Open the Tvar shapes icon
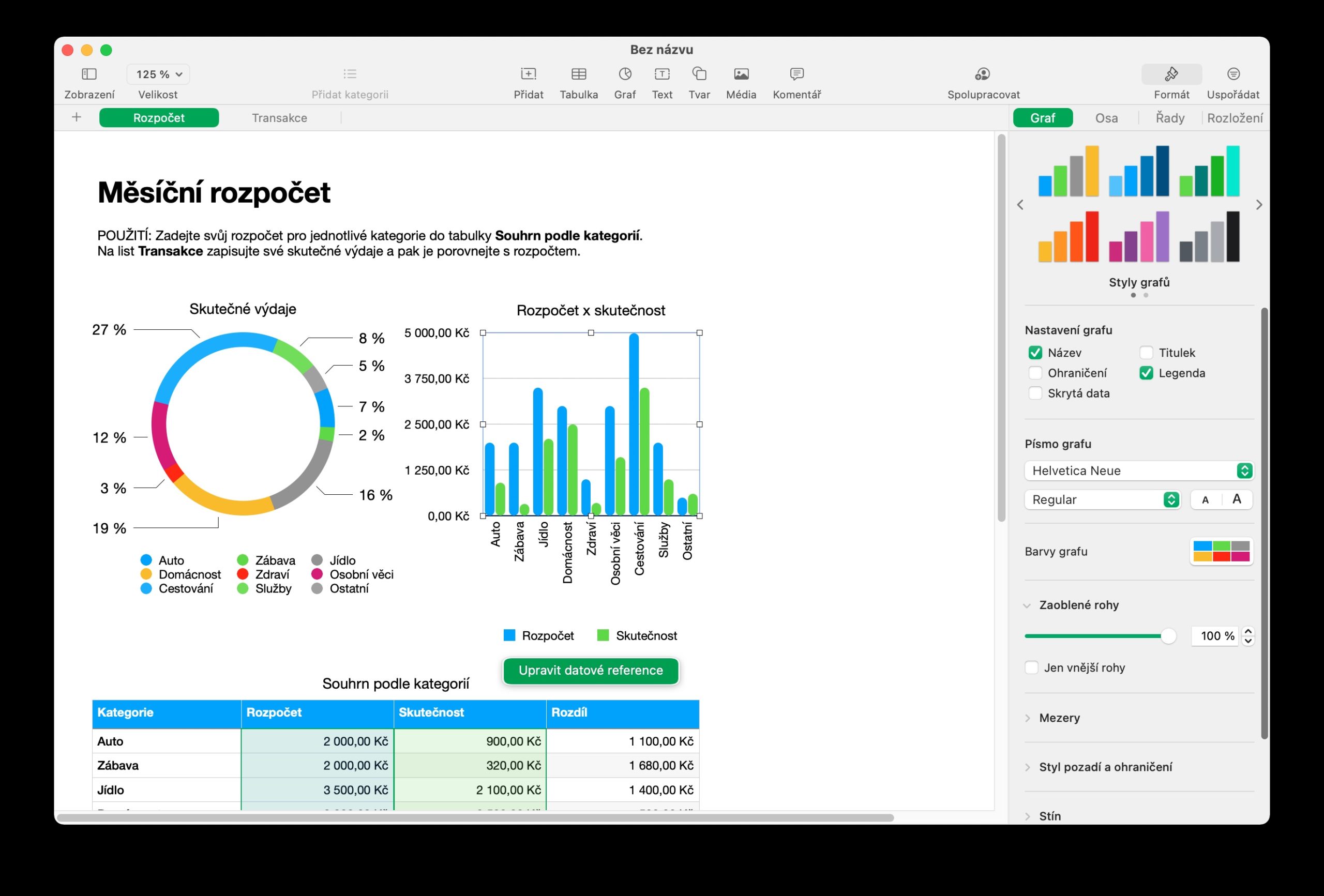 pos(699,74)
